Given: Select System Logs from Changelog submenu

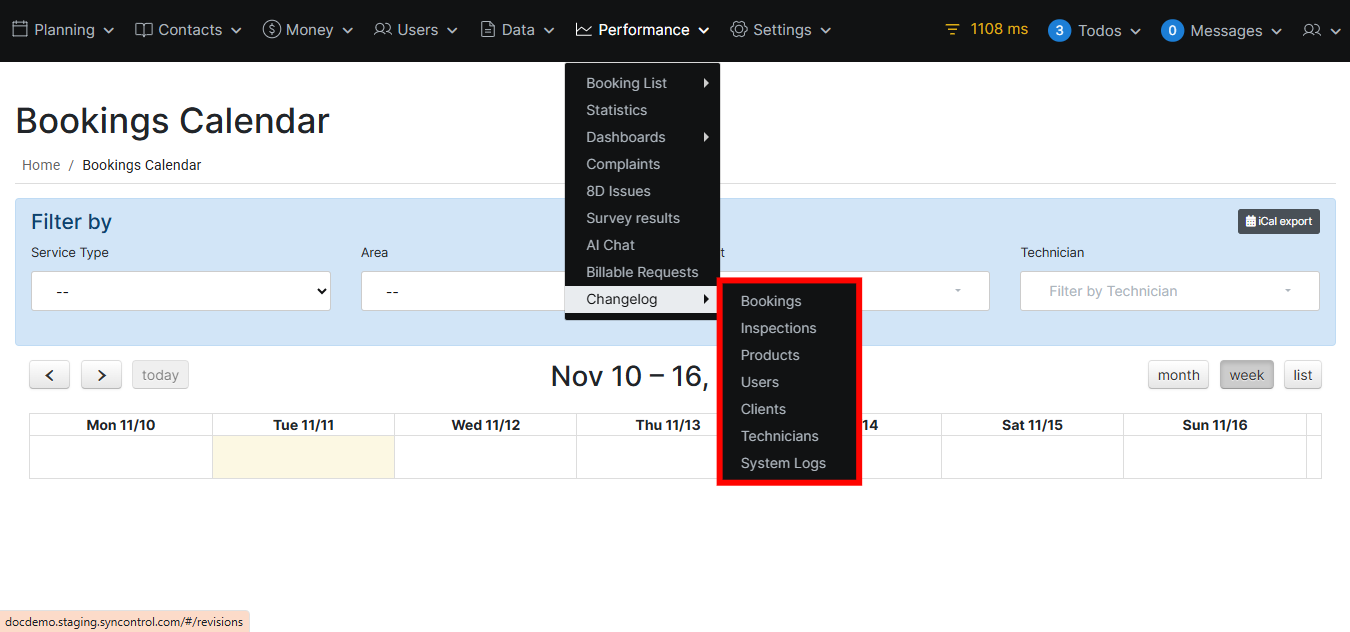Looking at the screenshot, I should [x=783, y=463].
